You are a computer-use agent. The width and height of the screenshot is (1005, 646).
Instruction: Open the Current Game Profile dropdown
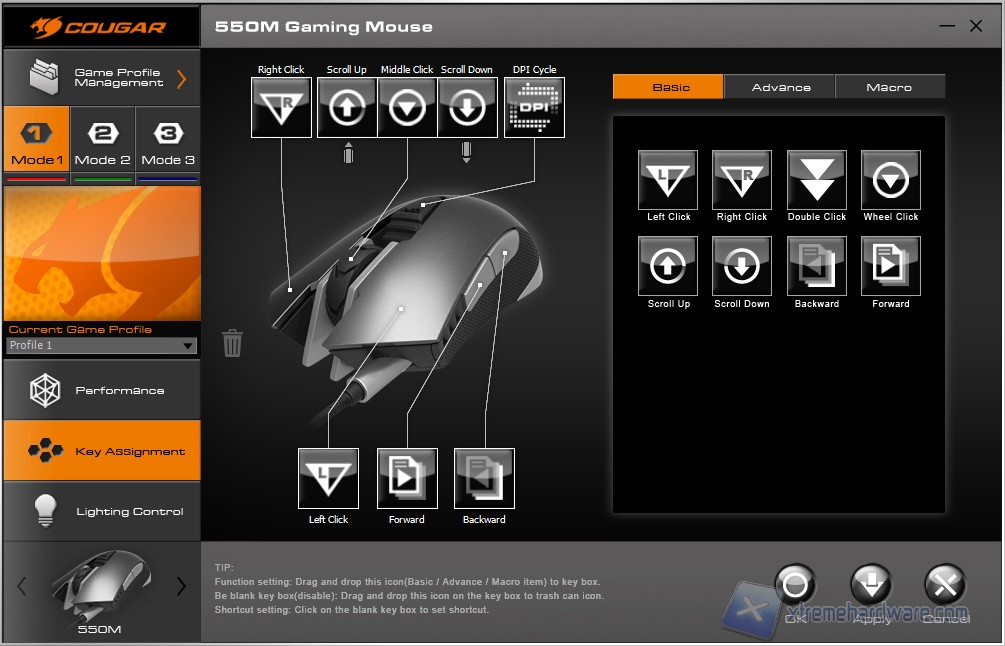point(101,346)
